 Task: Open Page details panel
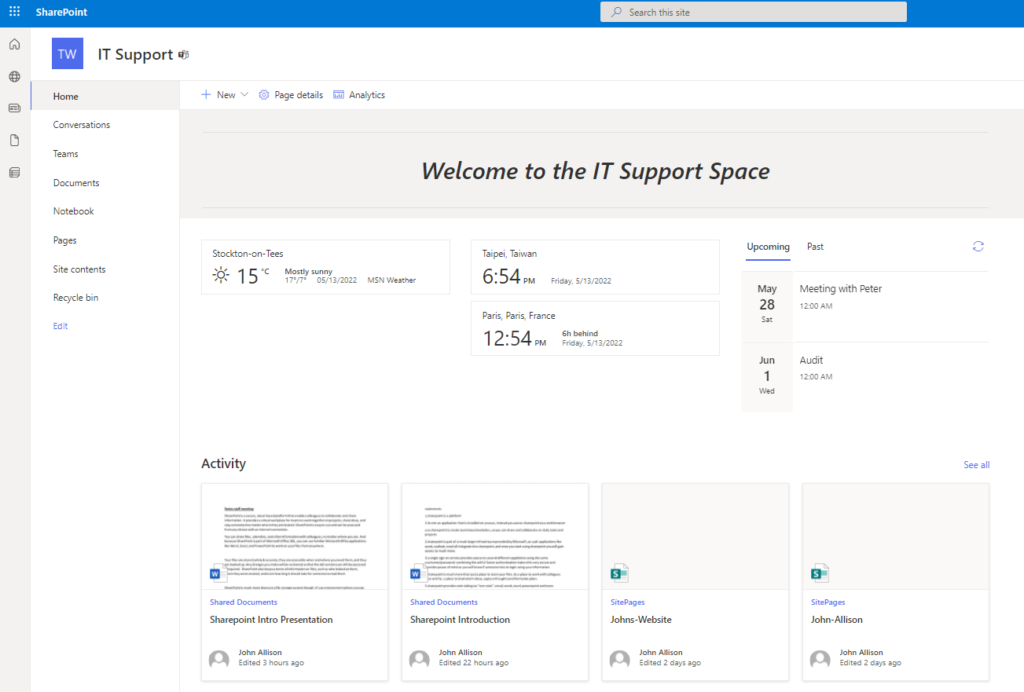click(290, 95)
